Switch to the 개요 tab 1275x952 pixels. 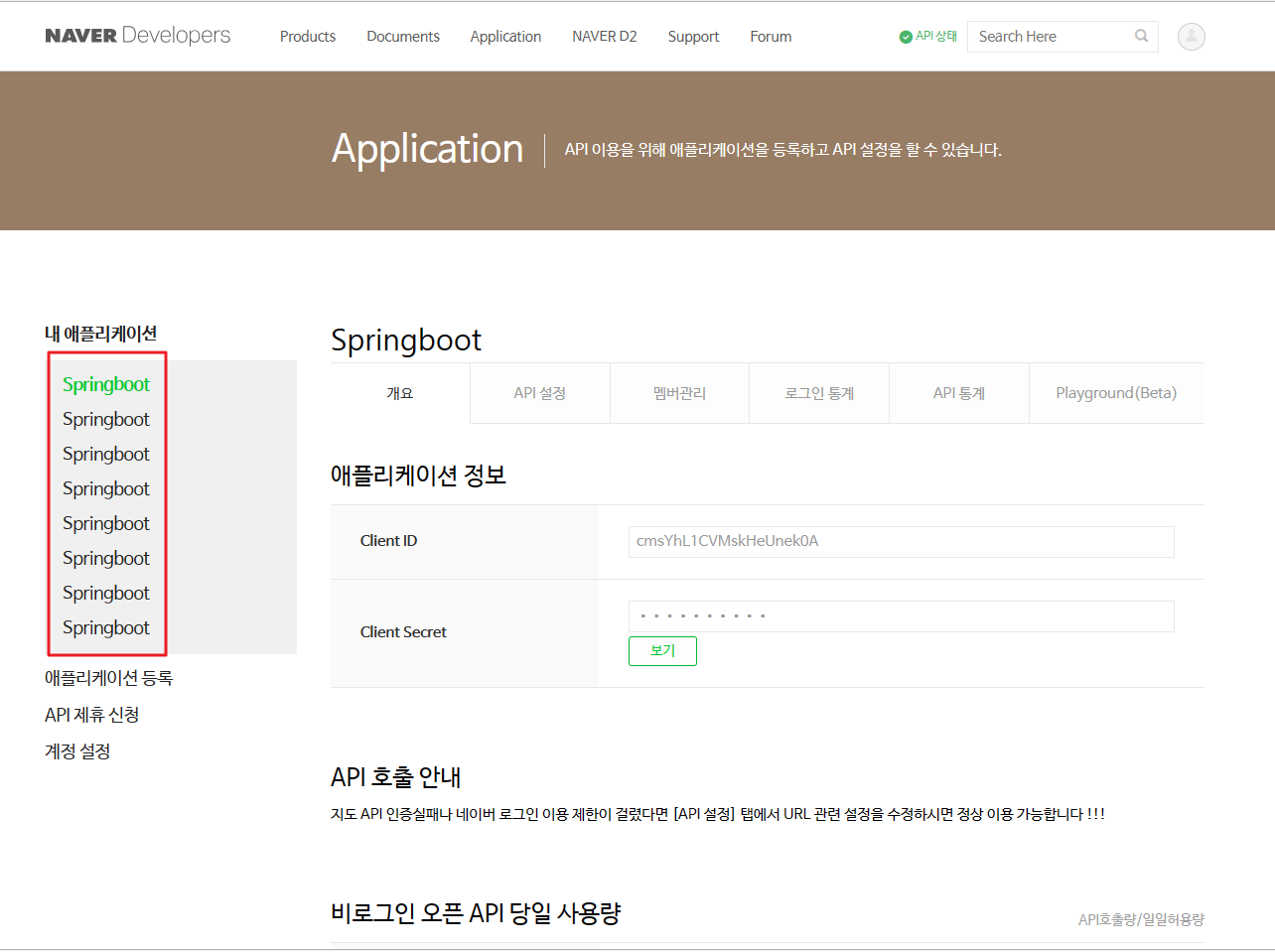(400, 393)
